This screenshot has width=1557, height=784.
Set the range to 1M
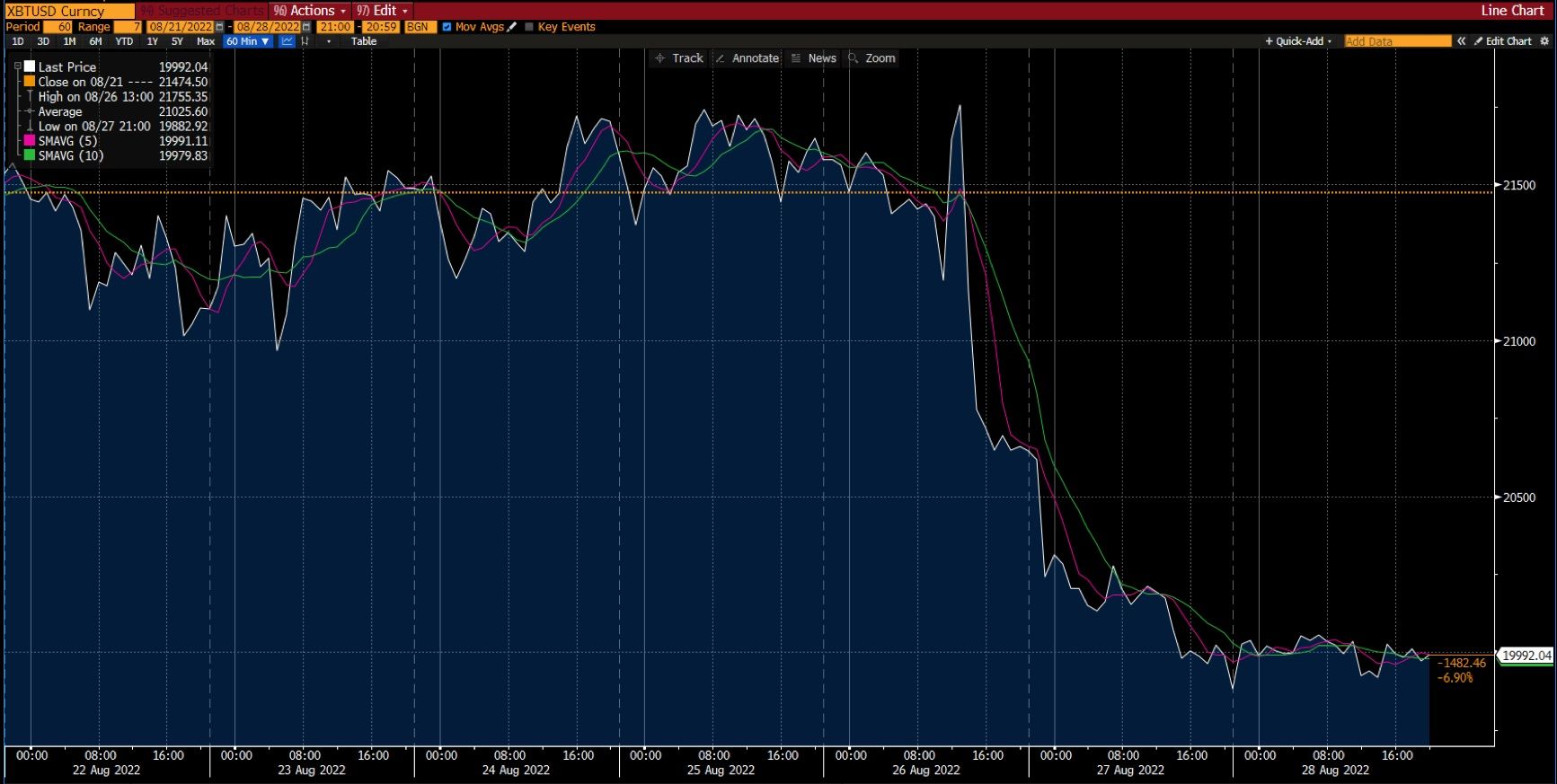(69, 41)
